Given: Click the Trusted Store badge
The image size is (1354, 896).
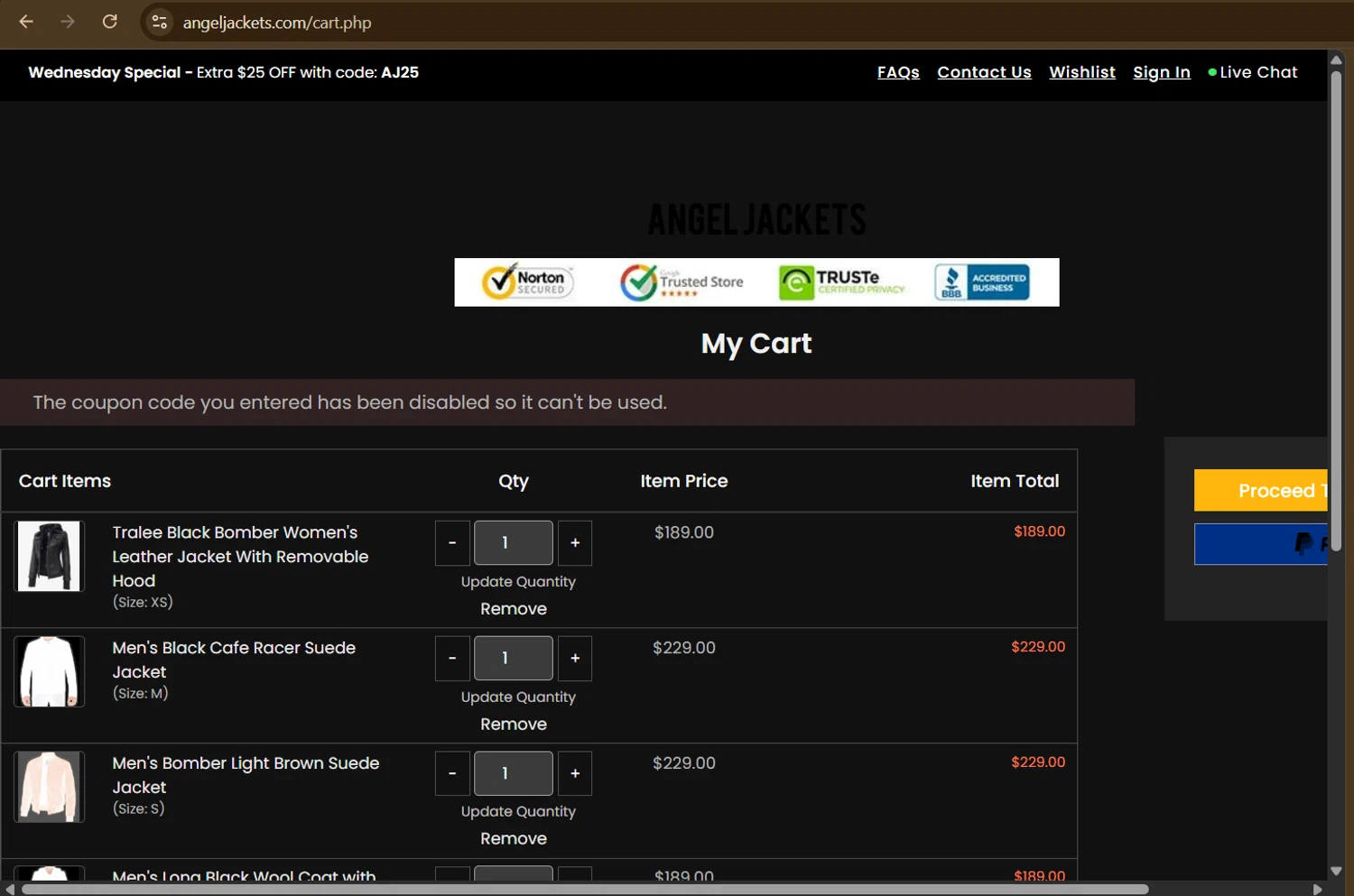Looking at the screenshot, I should (682, 282).
